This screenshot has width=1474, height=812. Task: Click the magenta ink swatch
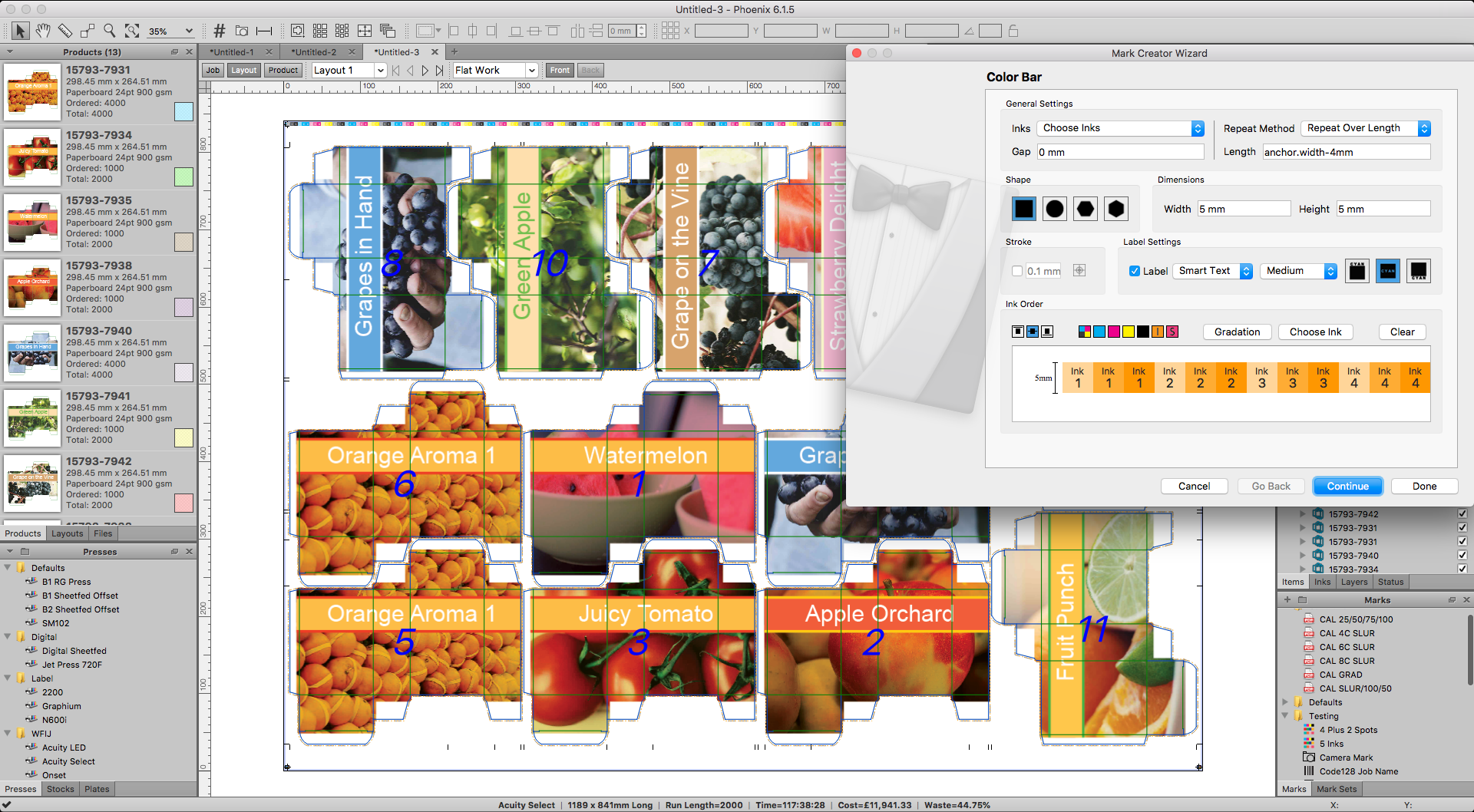coord(1114,332)
